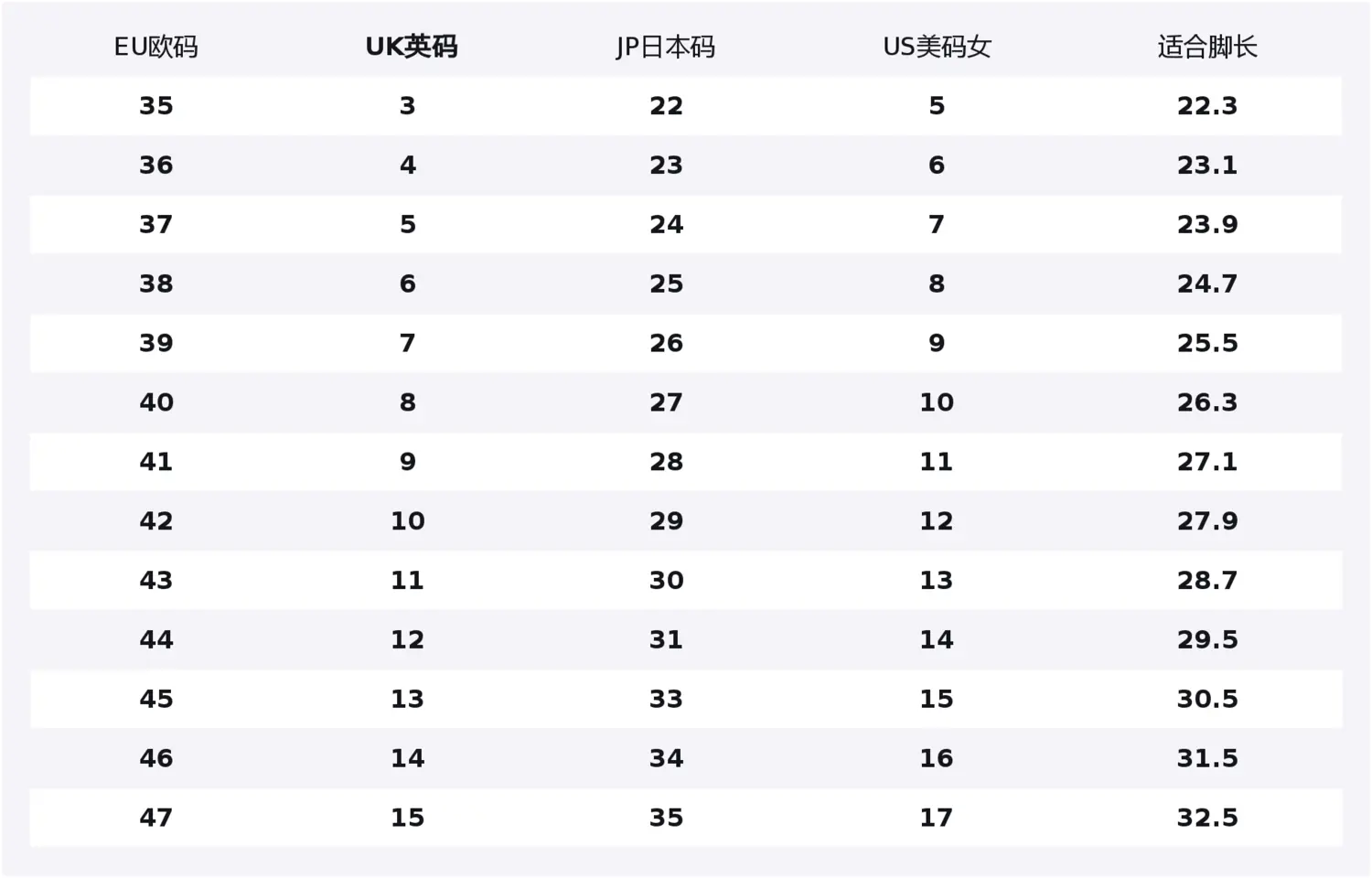Select foot length 22.3 cell
The height and width of the screenshot is (878, 1372).
(x=1207, y=106)
